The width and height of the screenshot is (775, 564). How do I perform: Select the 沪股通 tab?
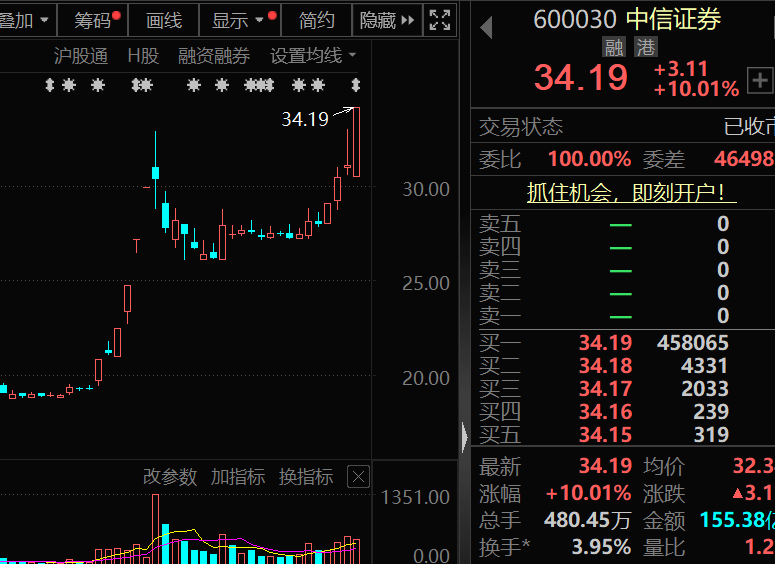point(81,56)
